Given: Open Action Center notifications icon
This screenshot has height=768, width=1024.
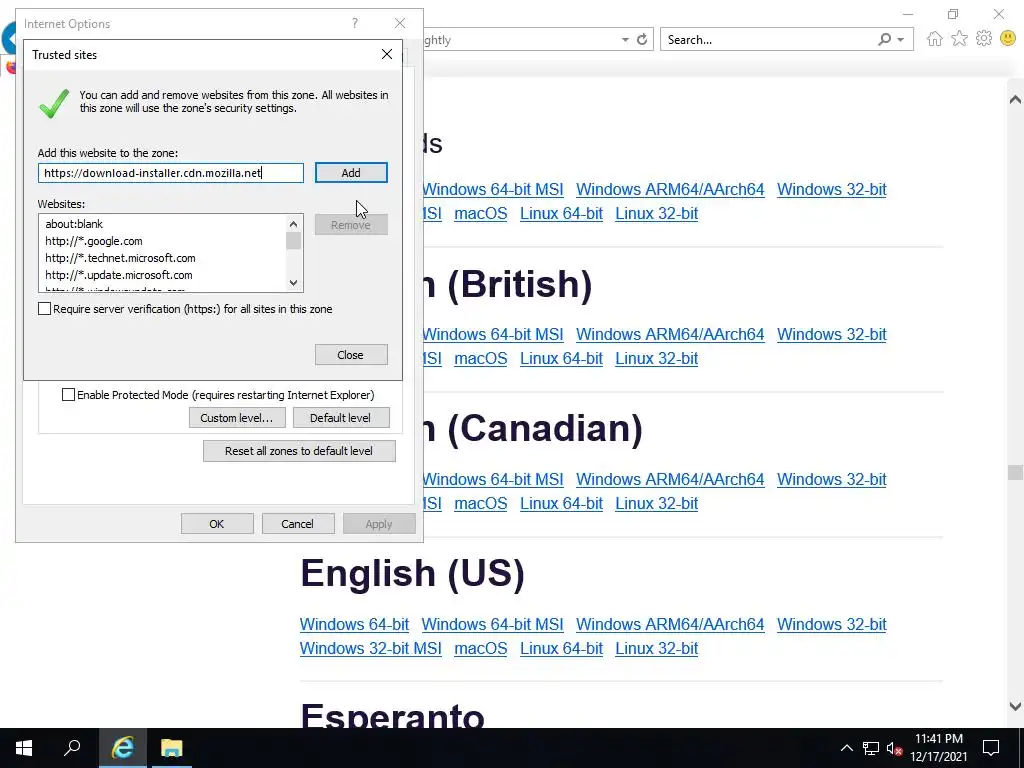Looking at the screenshot, I should pyautogui.click(x=991, y=748).
